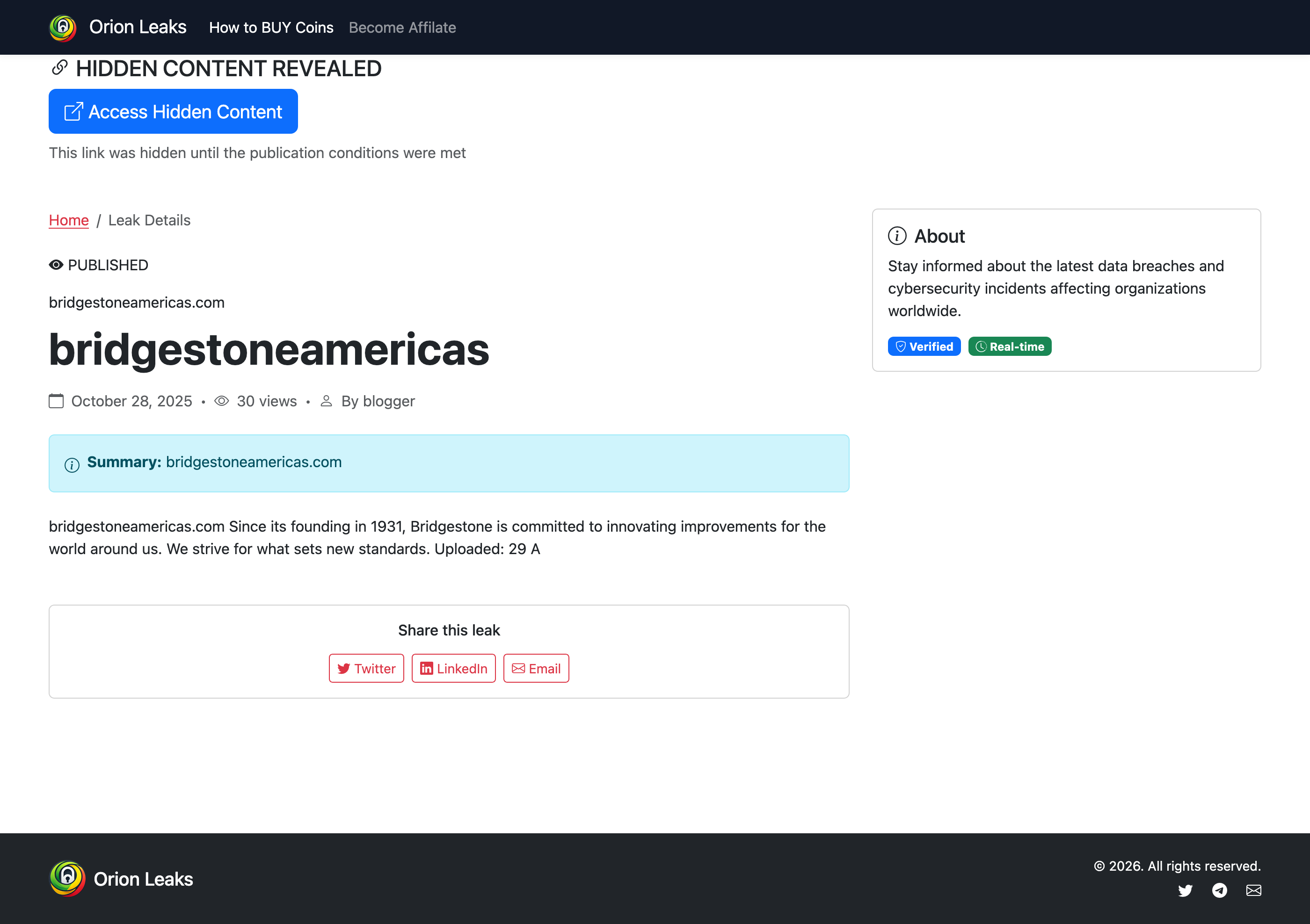The width and height of the screenshot is (1310, 924).
Task: Go to Home breadcrumb link
Action: [68, 220]
